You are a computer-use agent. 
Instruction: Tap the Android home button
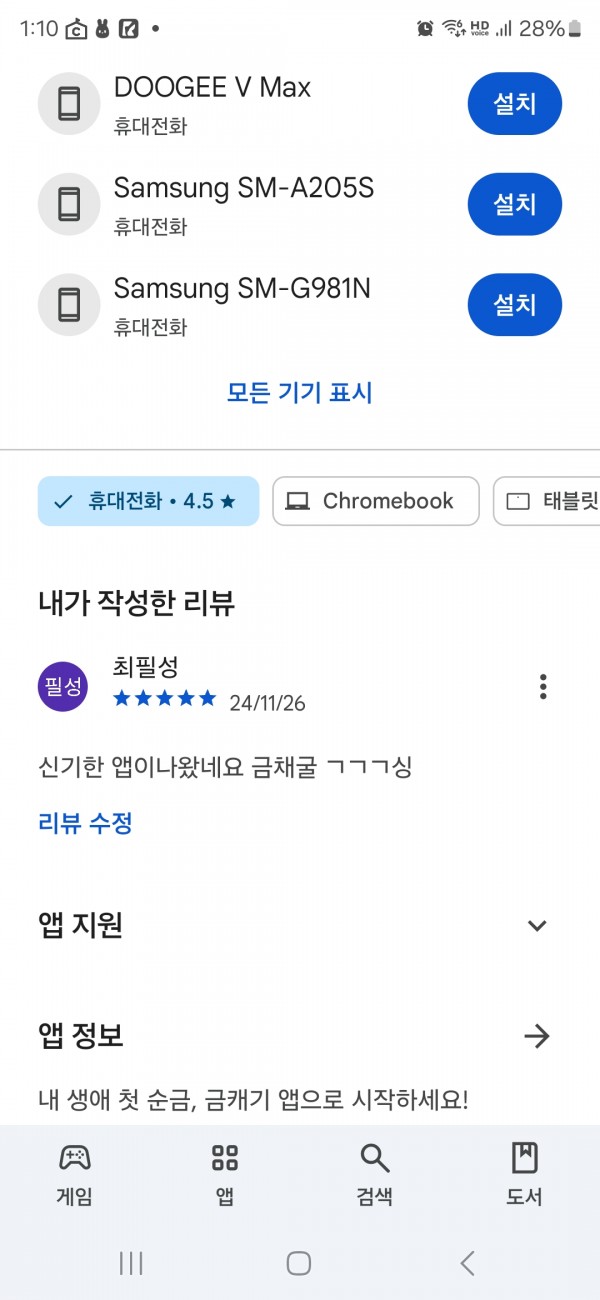299,1263
